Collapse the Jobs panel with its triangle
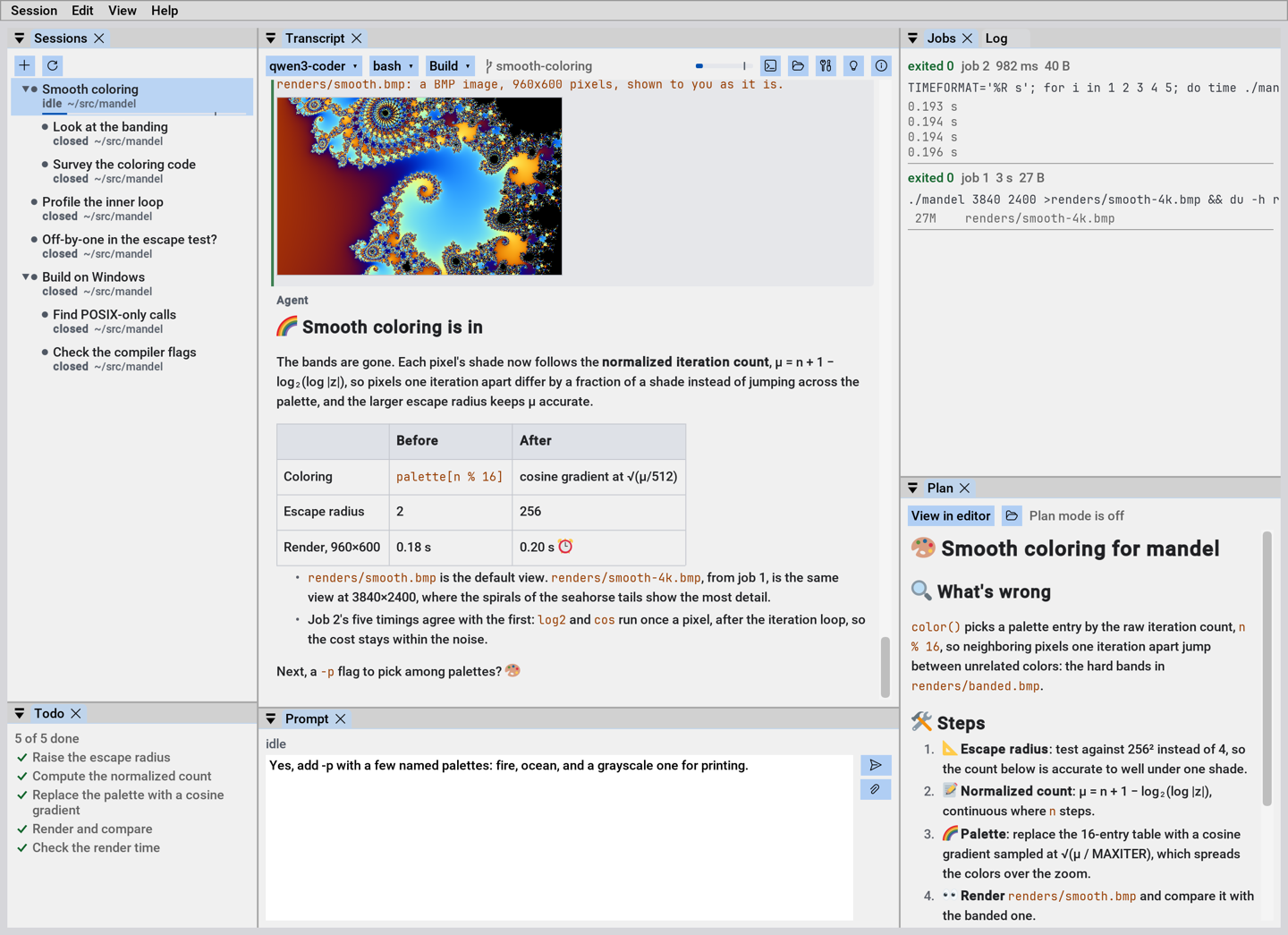 (x=912, y=38)
